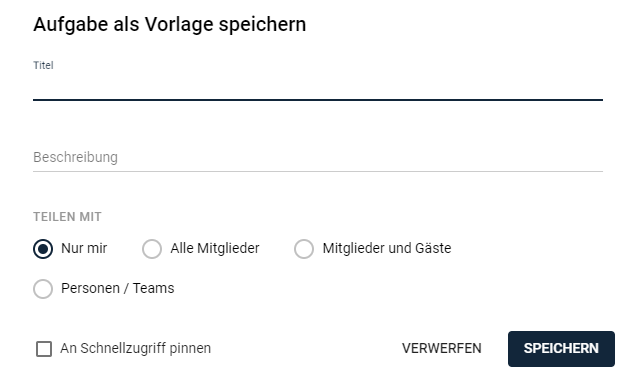Click the 'Alle Mitglieder' label text
Image resolution: width=630 pixels, height=382 pixels.
pos(215,248)
